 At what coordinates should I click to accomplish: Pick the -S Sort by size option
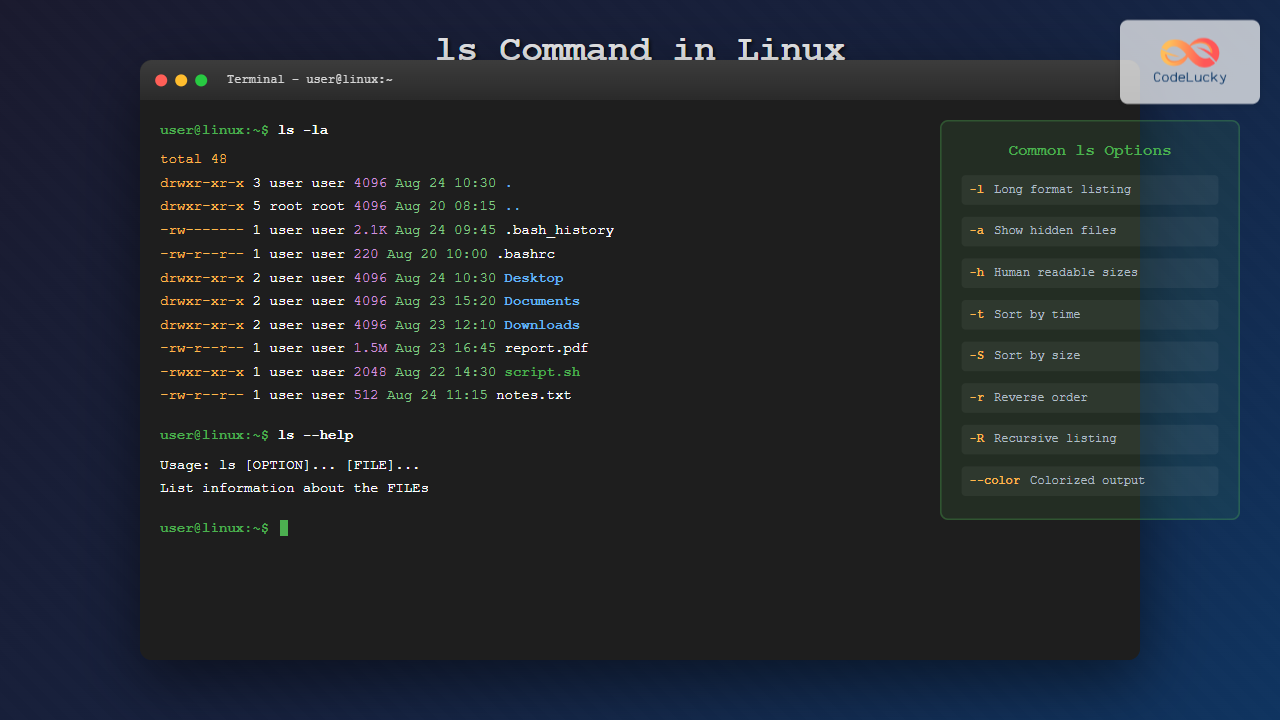pyautogui.click(x=1089, y=356)
